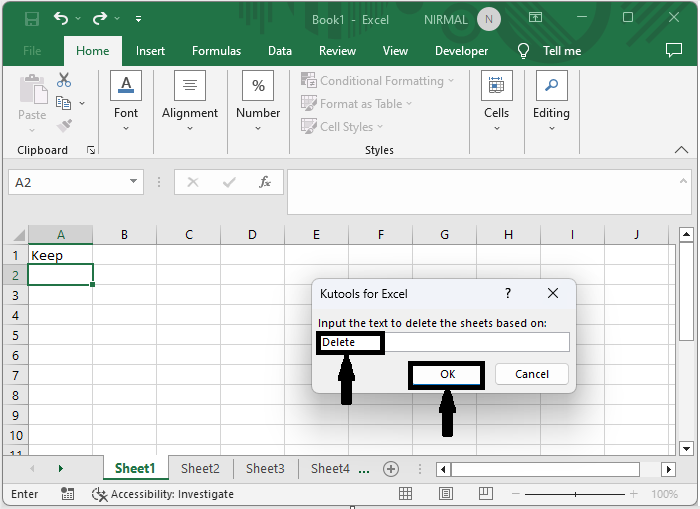
Task: Click Cancel in Kutools dialog
Action: (532, 374)
